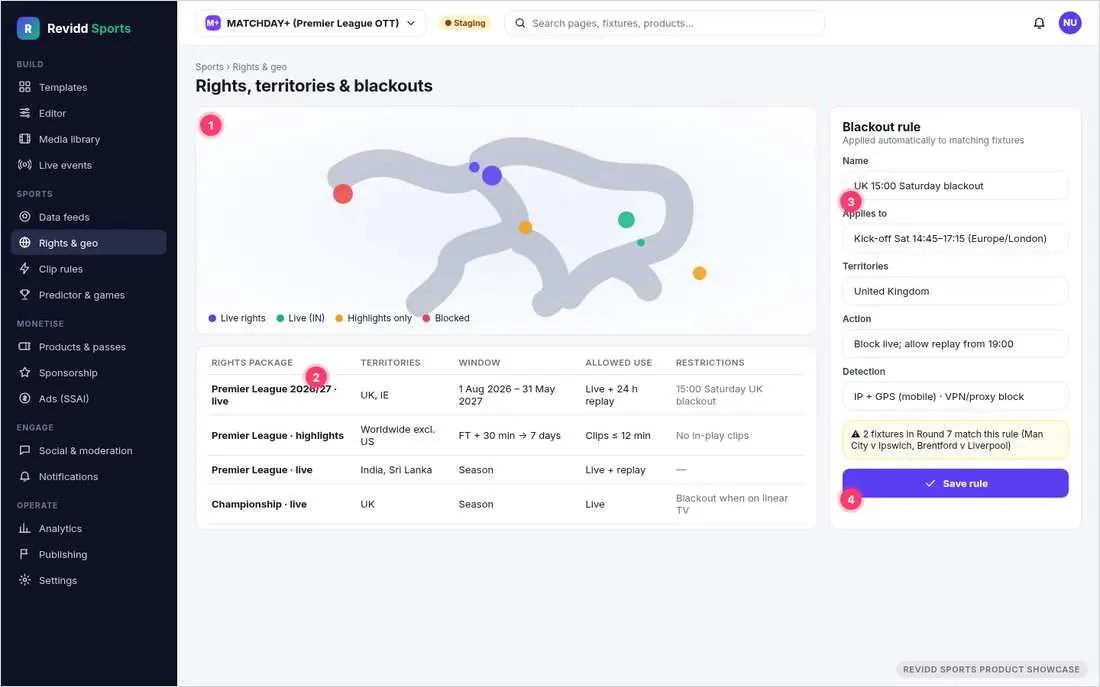Click the search magnifier icon

point(520,23)
